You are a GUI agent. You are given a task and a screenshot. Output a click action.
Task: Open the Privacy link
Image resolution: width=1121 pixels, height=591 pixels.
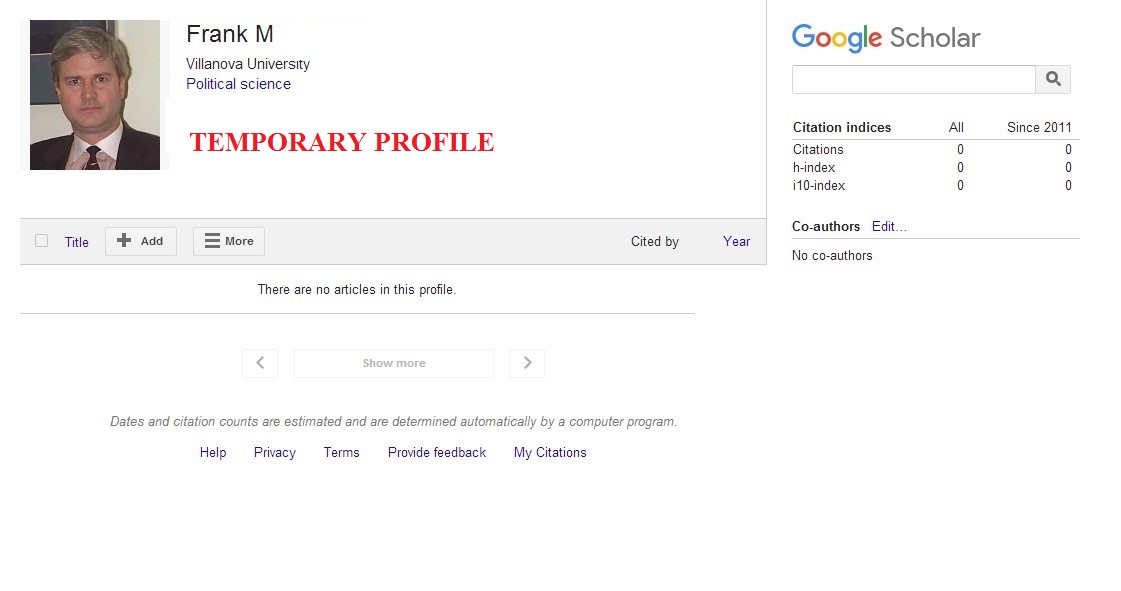[275, 452]
